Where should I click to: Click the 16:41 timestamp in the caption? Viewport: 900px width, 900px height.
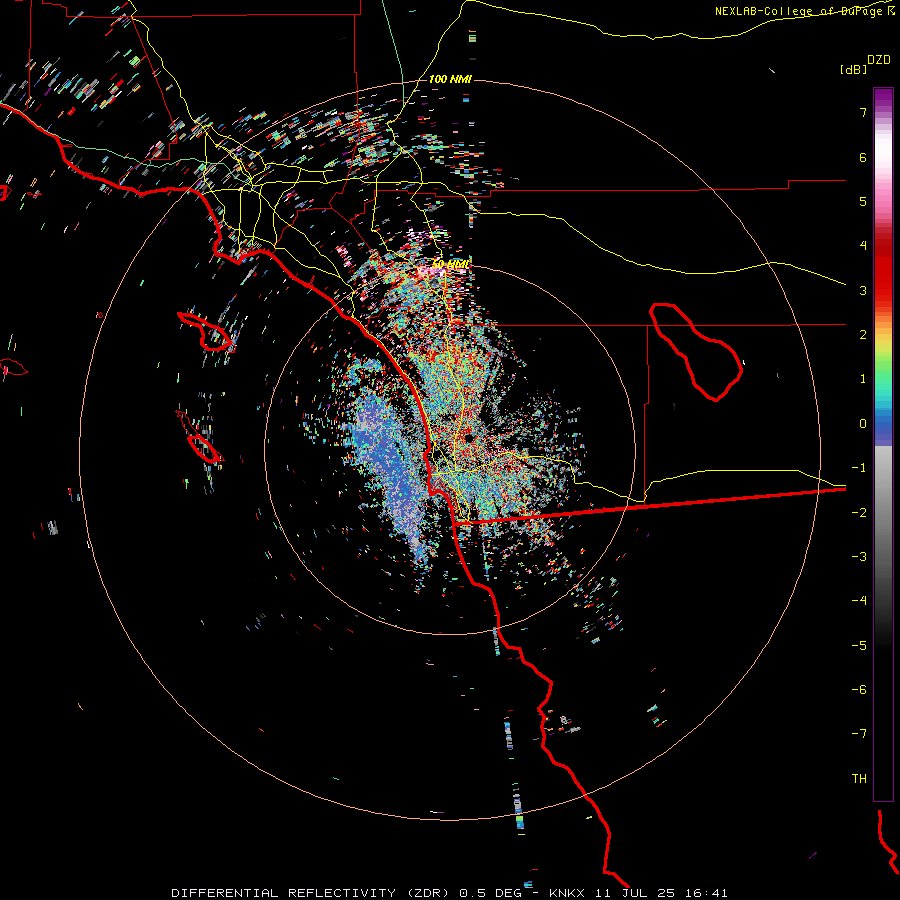pyautogui.click(x=705, y=893)
